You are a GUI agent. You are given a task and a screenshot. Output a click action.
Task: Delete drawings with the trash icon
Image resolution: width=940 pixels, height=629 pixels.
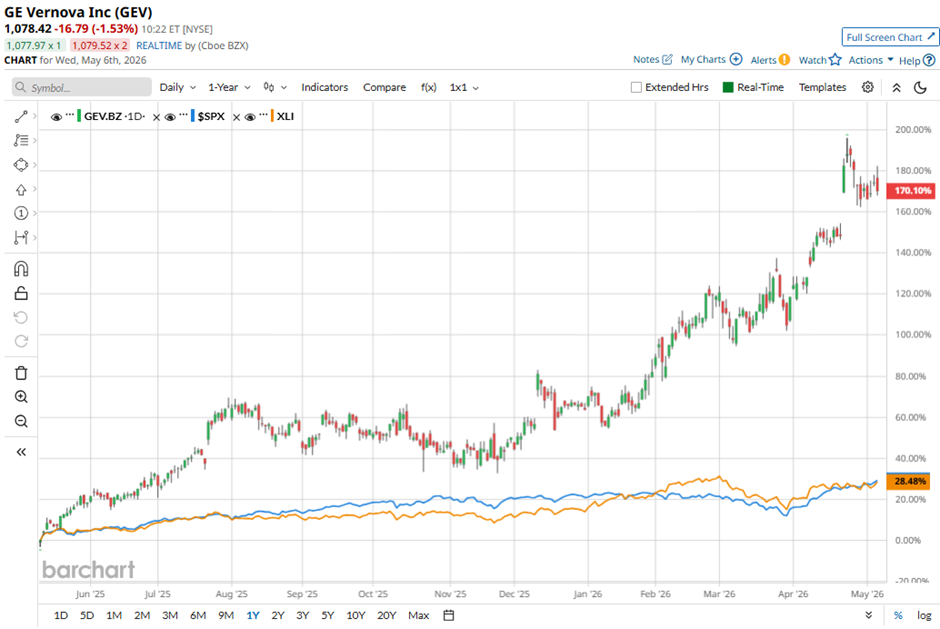(x=21, y=373)
